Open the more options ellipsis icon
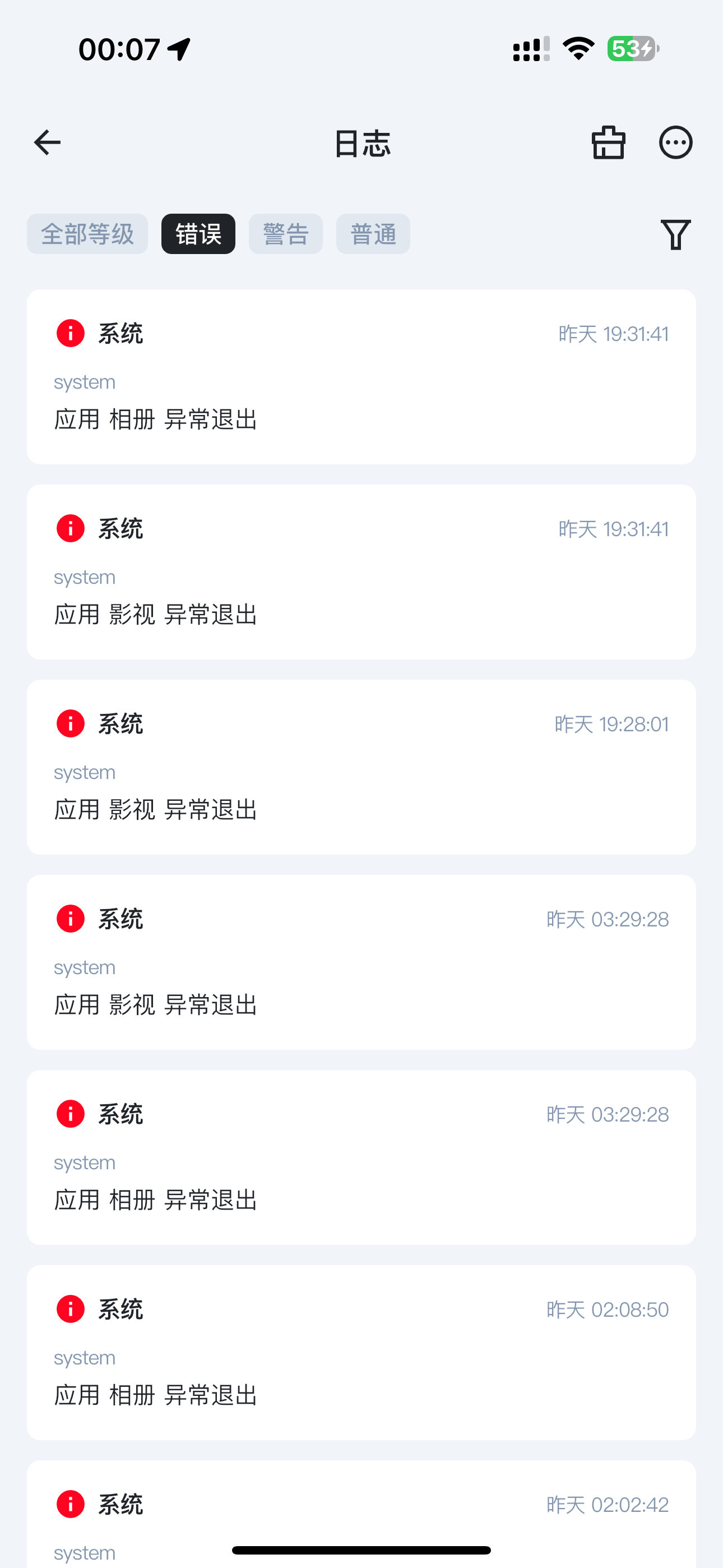 (x=675, y=143)
